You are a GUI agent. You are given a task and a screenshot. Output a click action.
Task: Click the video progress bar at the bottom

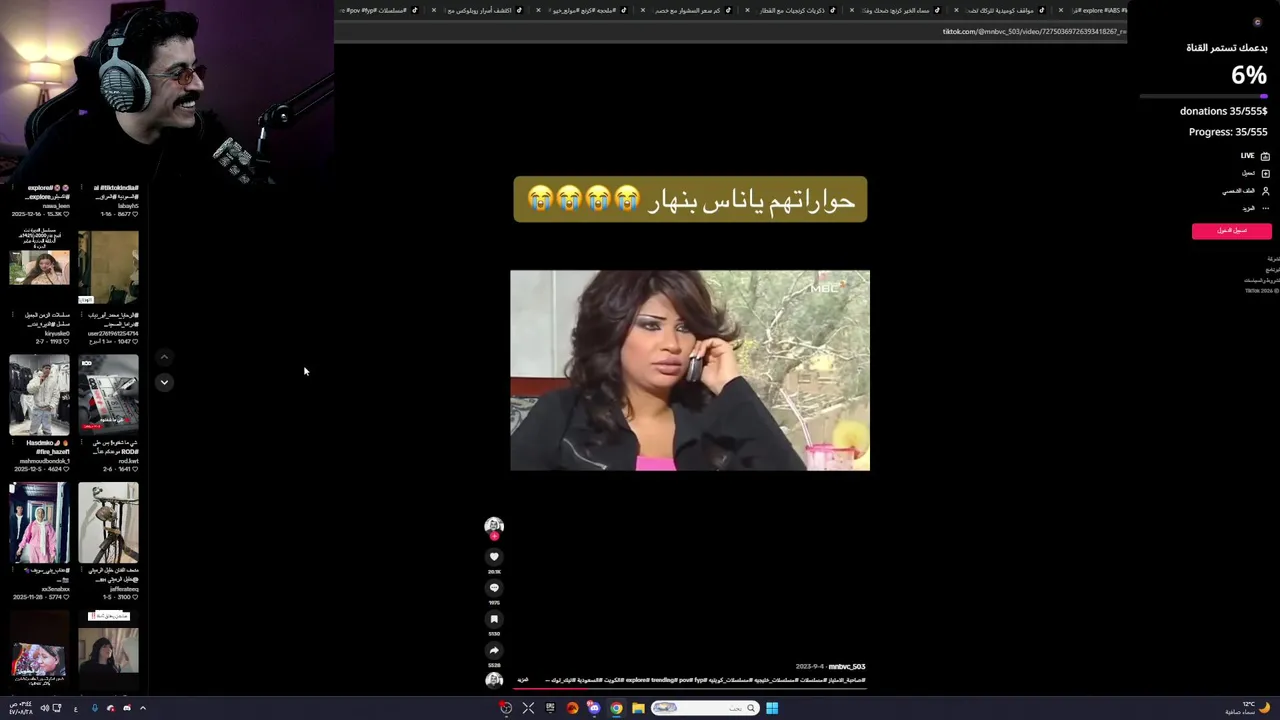click(690, 689)
